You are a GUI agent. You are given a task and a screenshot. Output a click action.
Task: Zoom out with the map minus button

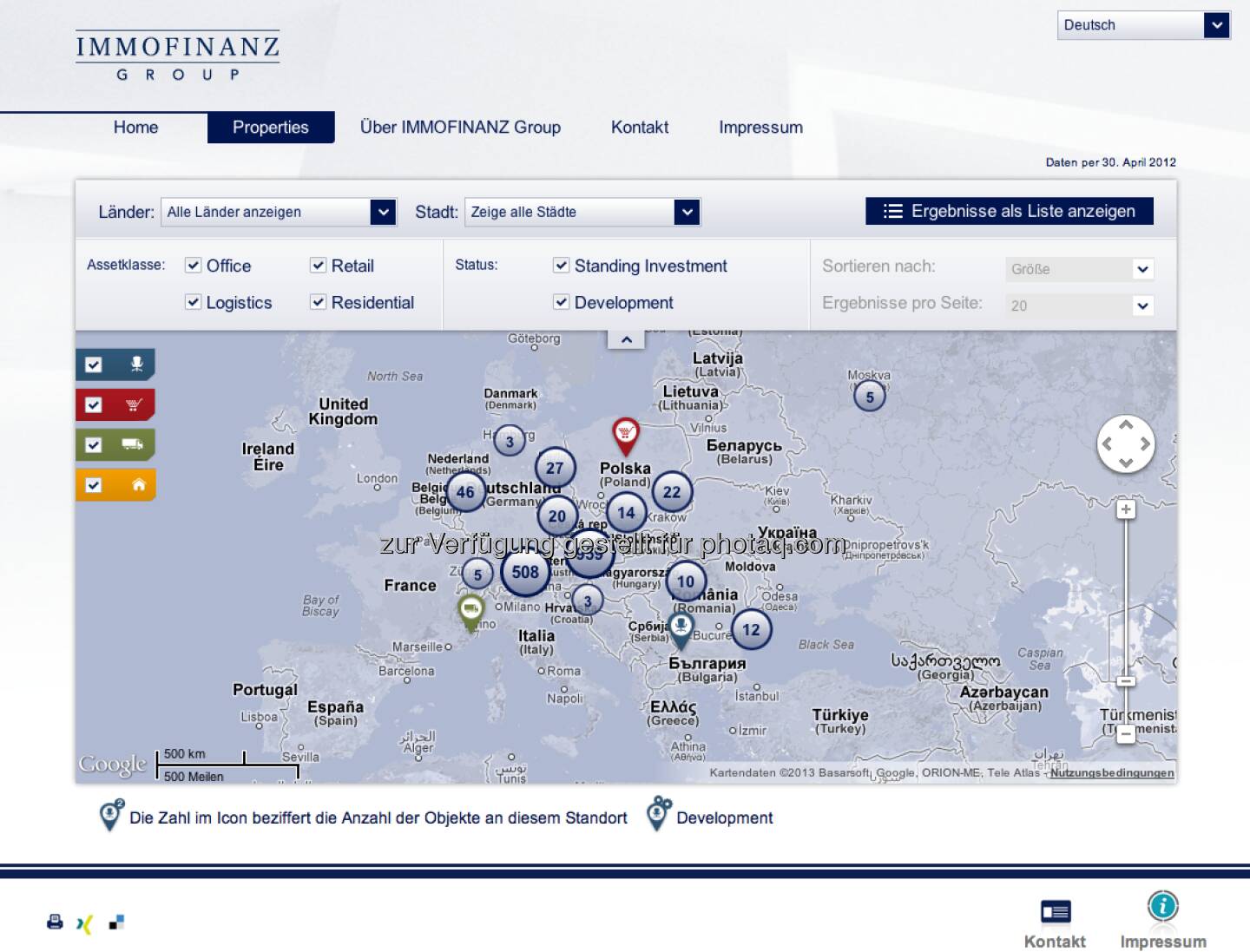pyautogui.click(x=1126, y=733)
